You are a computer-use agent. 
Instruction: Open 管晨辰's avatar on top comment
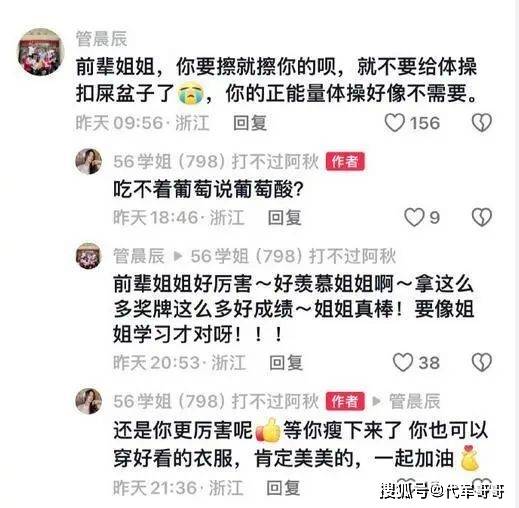[x=40, y=52]
